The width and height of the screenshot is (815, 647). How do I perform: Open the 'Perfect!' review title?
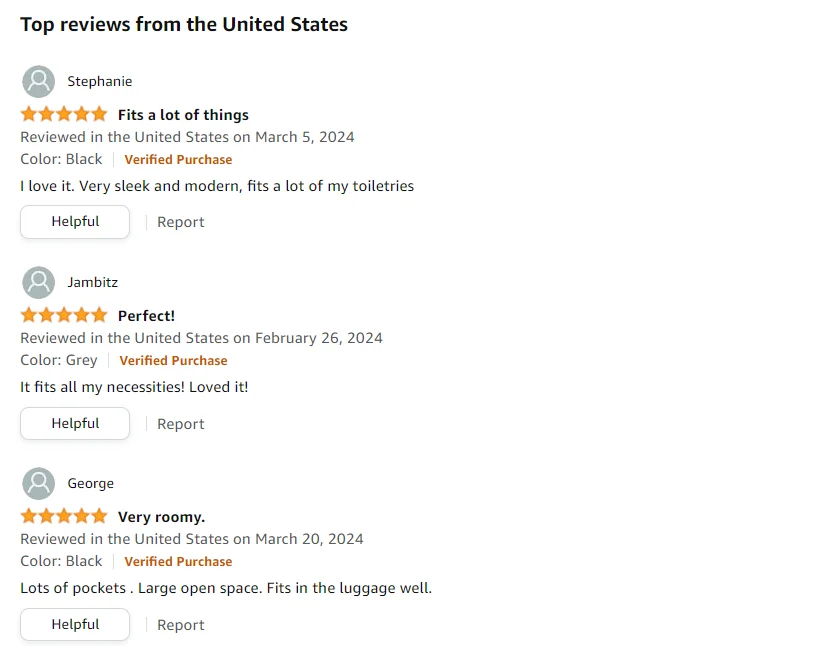(146, 316)
